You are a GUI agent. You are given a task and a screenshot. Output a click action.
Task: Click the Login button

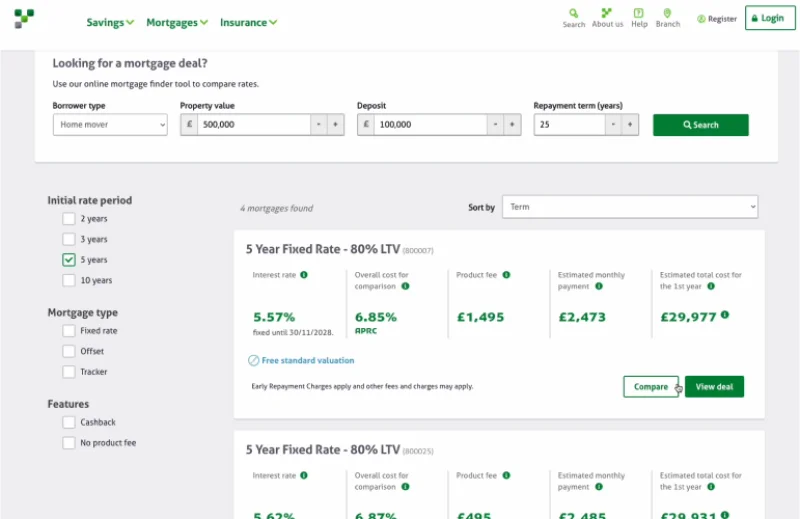(x=769, y=18)
